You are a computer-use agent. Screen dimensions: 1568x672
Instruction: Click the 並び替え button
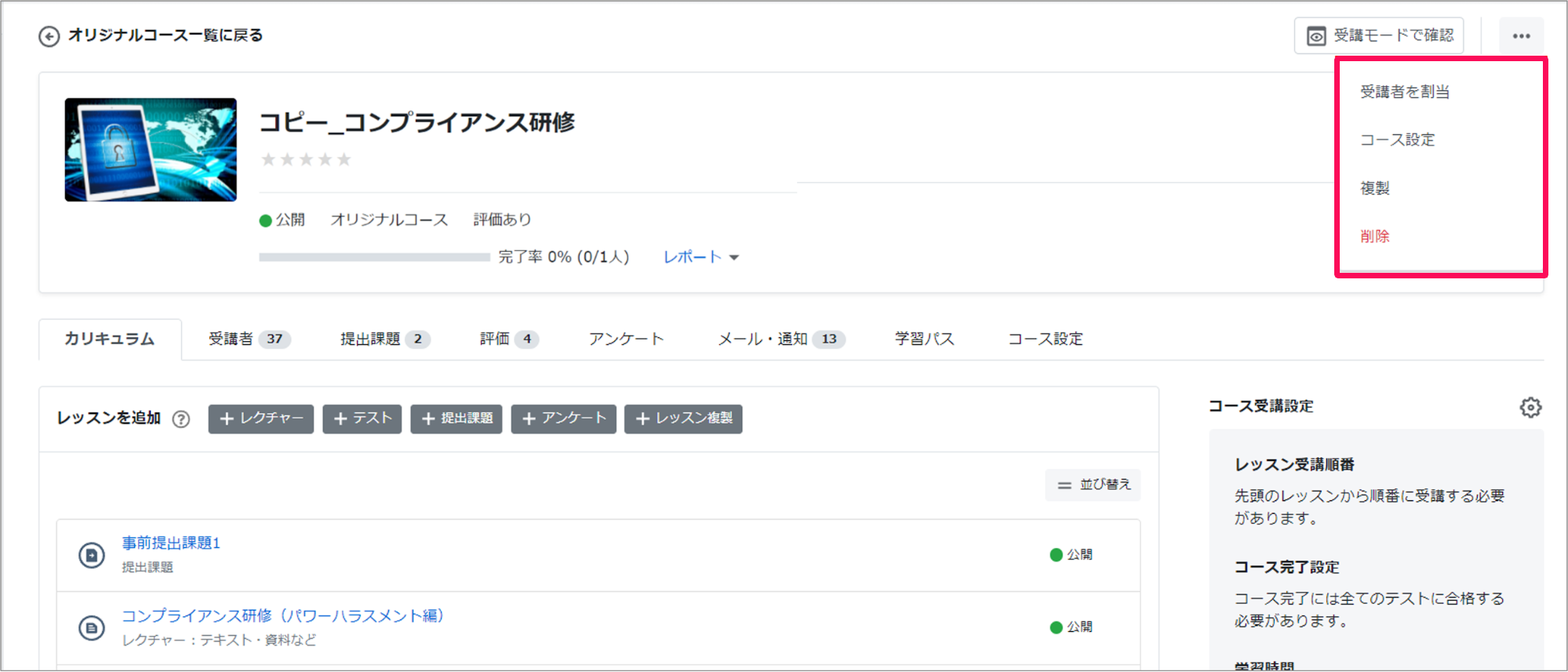pos(1093,485)
